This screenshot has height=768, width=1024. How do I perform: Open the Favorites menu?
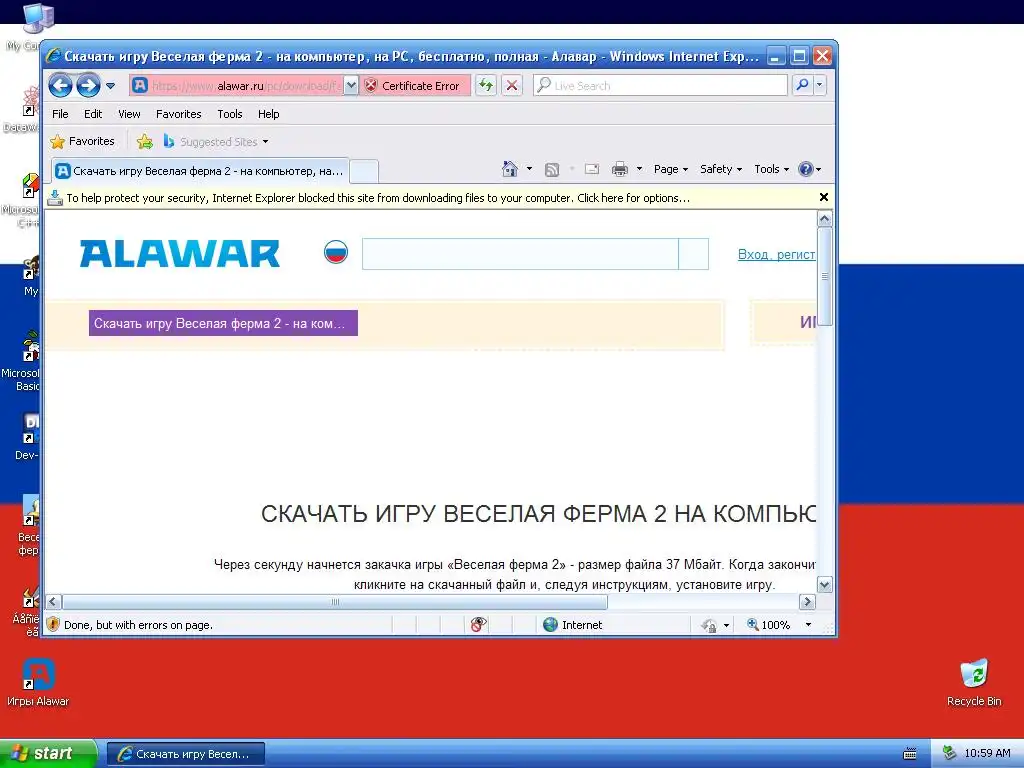click(x=178, y=114)
